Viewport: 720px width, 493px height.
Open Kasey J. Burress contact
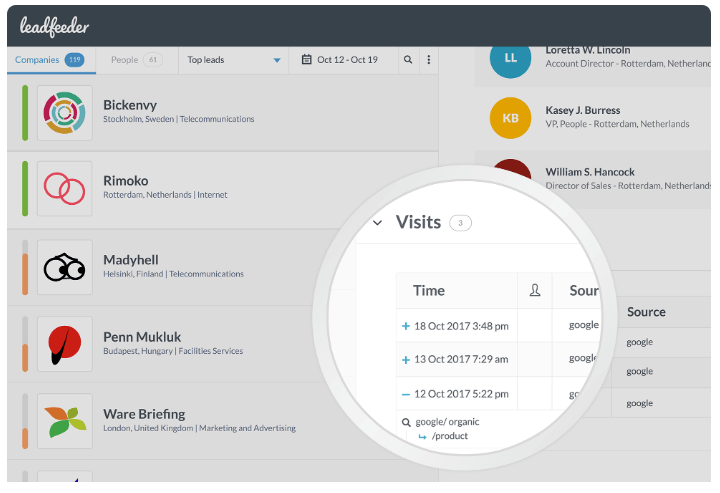pyautogui.click(x=583, y=110)
